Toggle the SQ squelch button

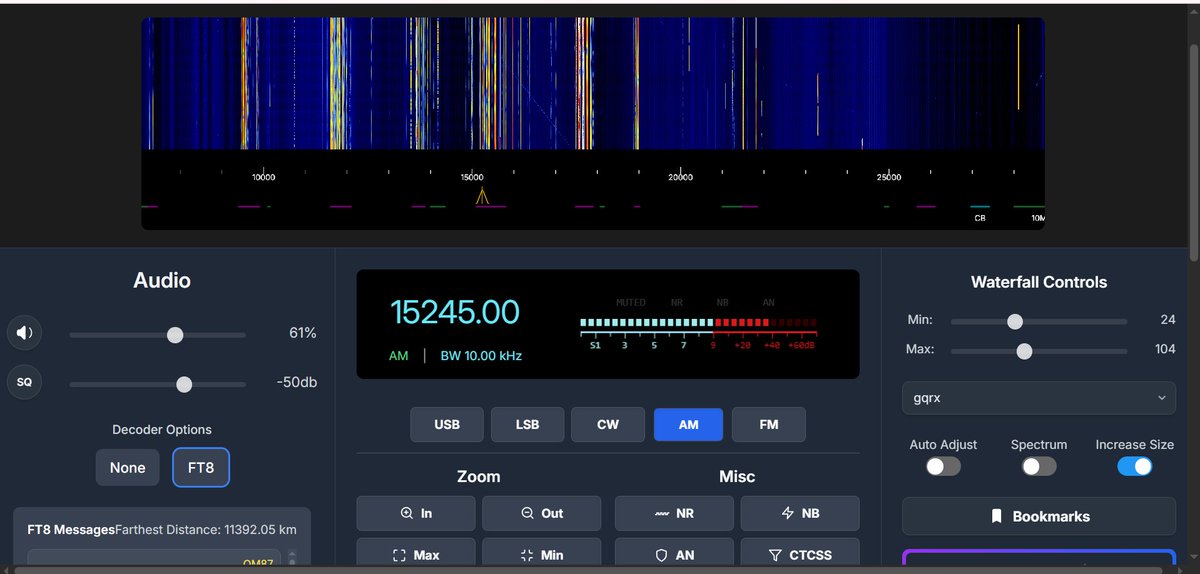click(24, 382)
